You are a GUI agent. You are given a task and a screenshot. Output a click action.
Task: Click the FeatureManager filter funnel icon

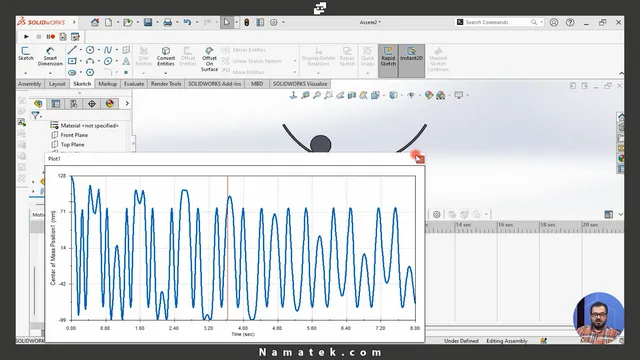tap(36, 116)
